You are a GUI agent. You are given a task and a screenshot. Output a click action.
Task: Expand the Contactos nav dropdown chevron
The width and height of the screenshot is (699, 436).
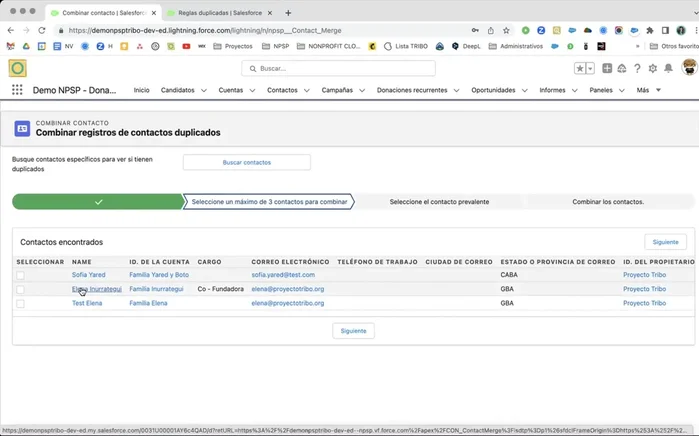click(x=307, y=90)
